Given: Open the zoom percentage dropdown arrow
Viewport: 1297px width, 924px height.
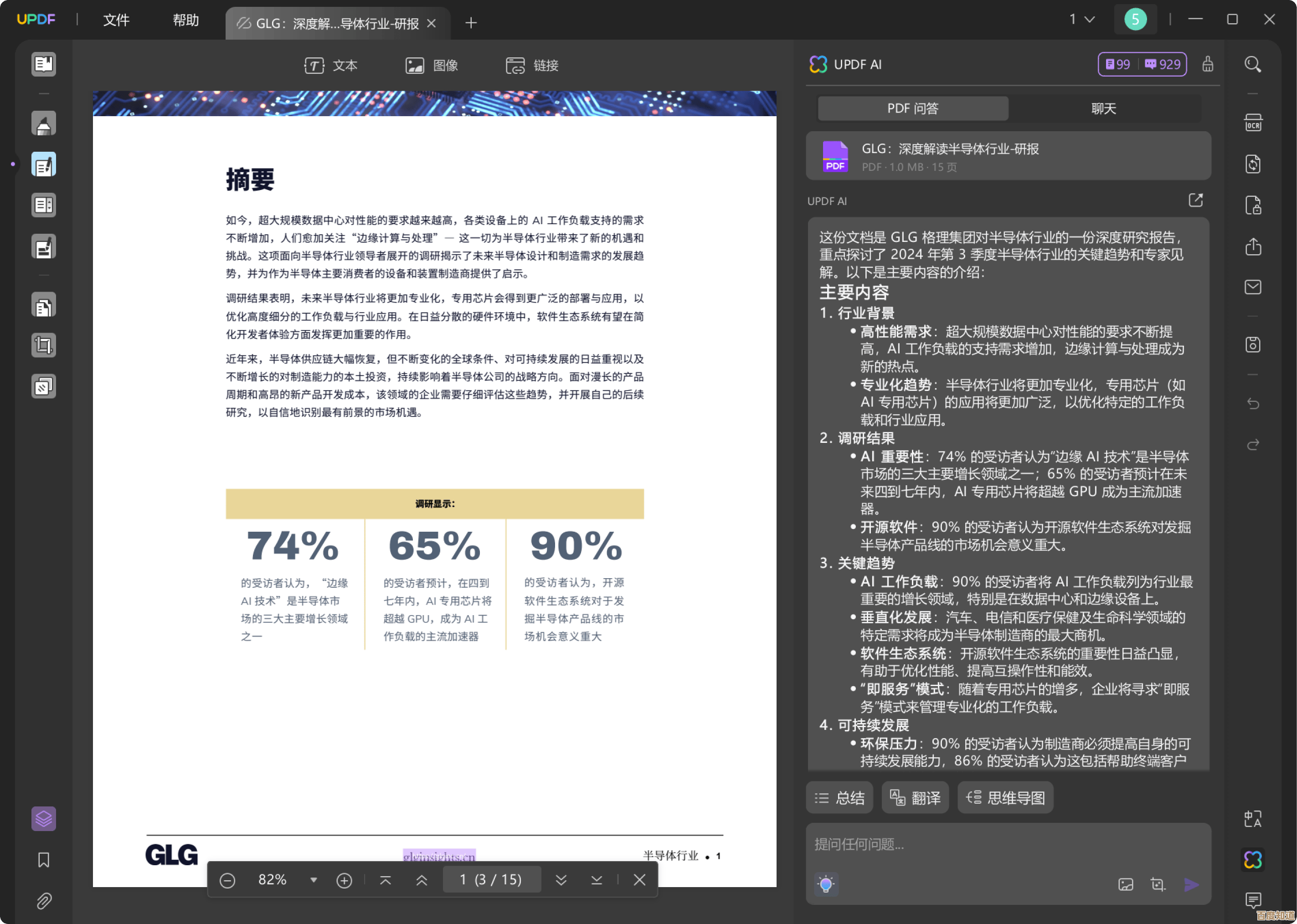Looking at the screenshot, I should click(314, 880).
